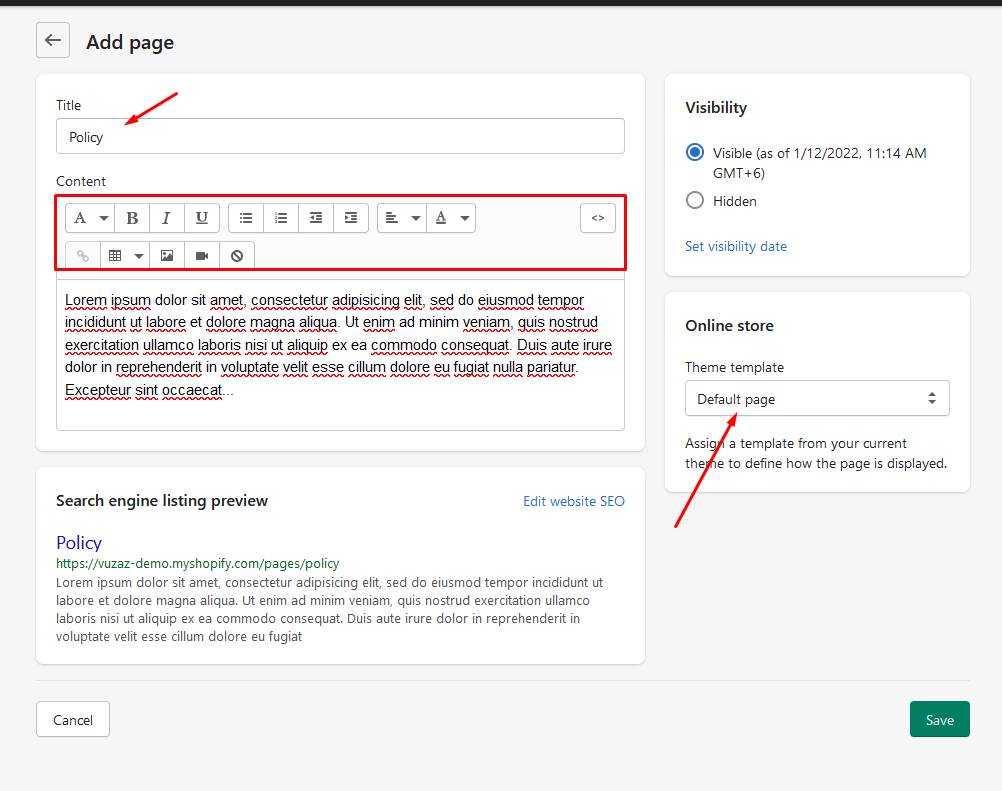Viewport: 1002px width, 791px height.
Task: Indent the paragraph in editor
Action: [x=351, y=218]
